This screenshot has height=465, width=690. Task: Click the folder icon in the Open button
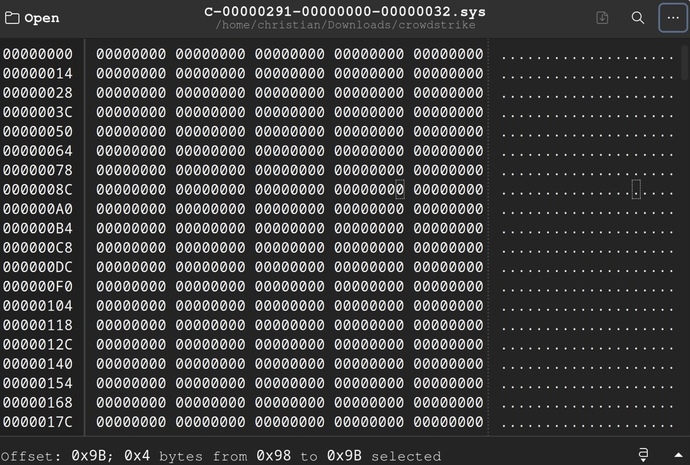click(x=13, y=18)
